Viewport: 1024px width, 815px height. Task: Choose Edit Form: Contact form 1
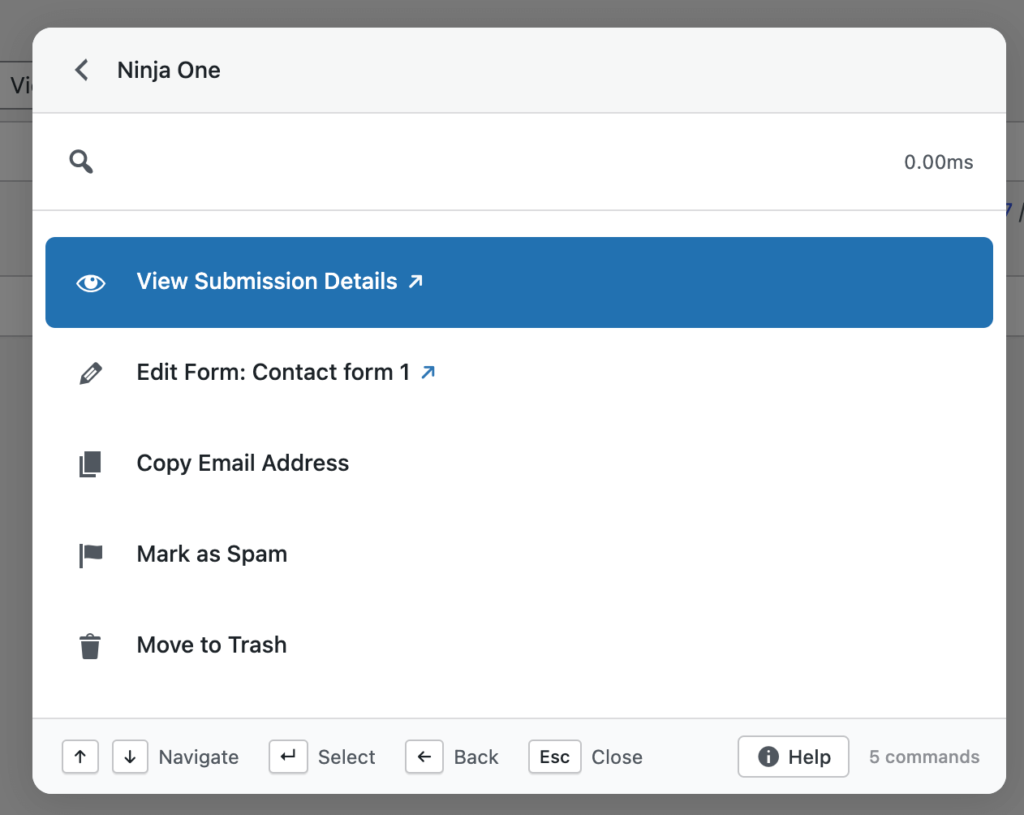[270, 371]
